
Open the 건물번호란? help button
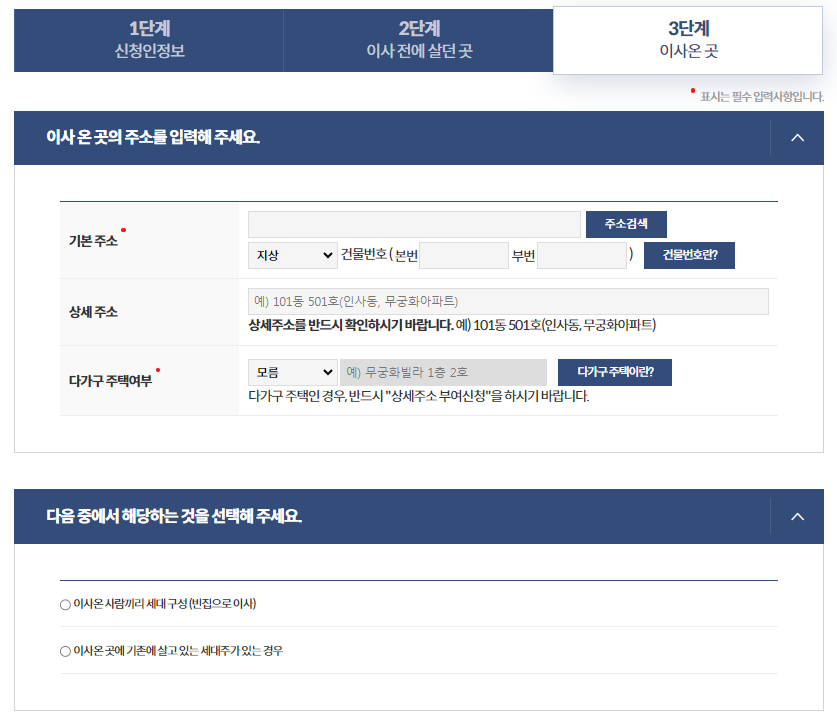pyautogui.click(x=688, y=255)
